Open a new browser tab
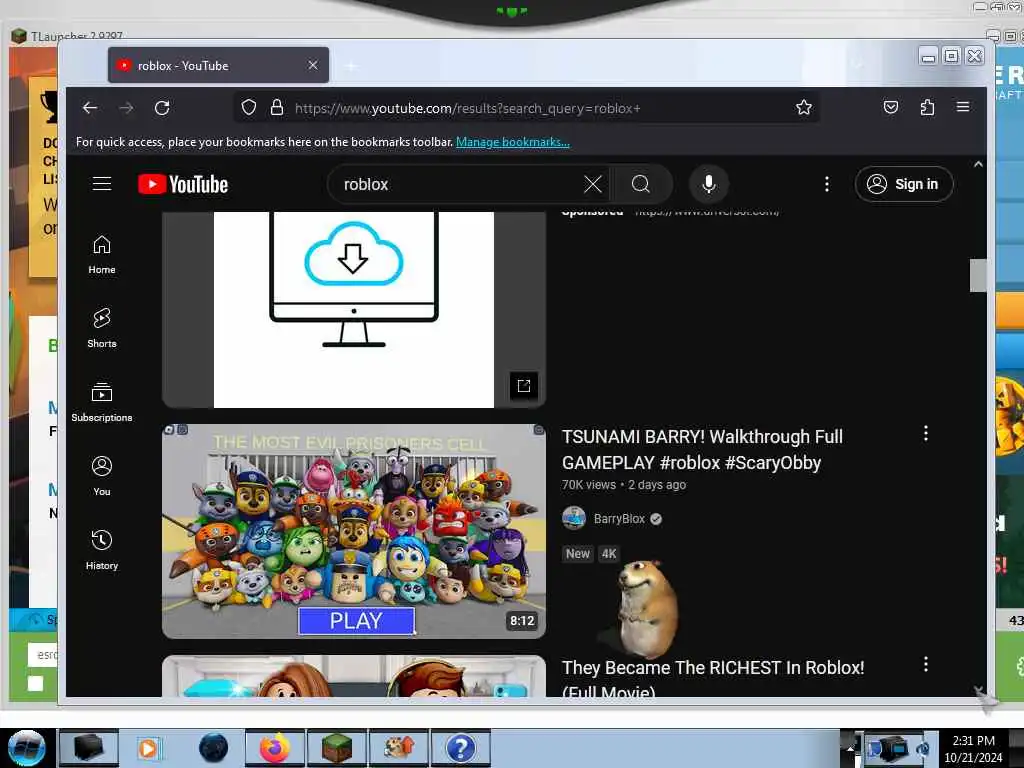The height and width of the screenshot is (768, 1024). click(351, 65)
